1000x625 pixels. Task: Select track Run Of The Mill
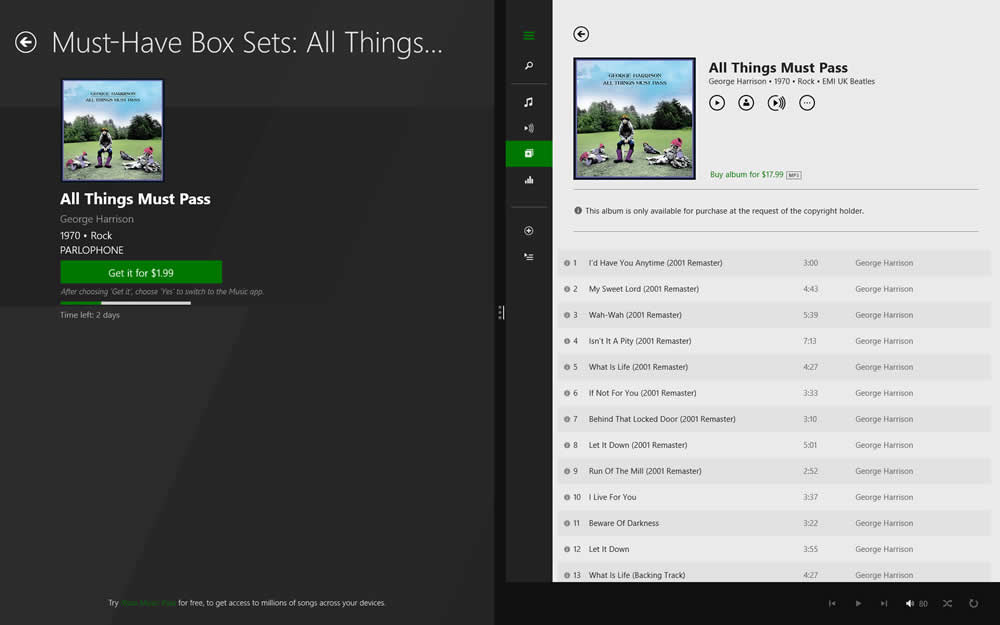coord(774,471)
